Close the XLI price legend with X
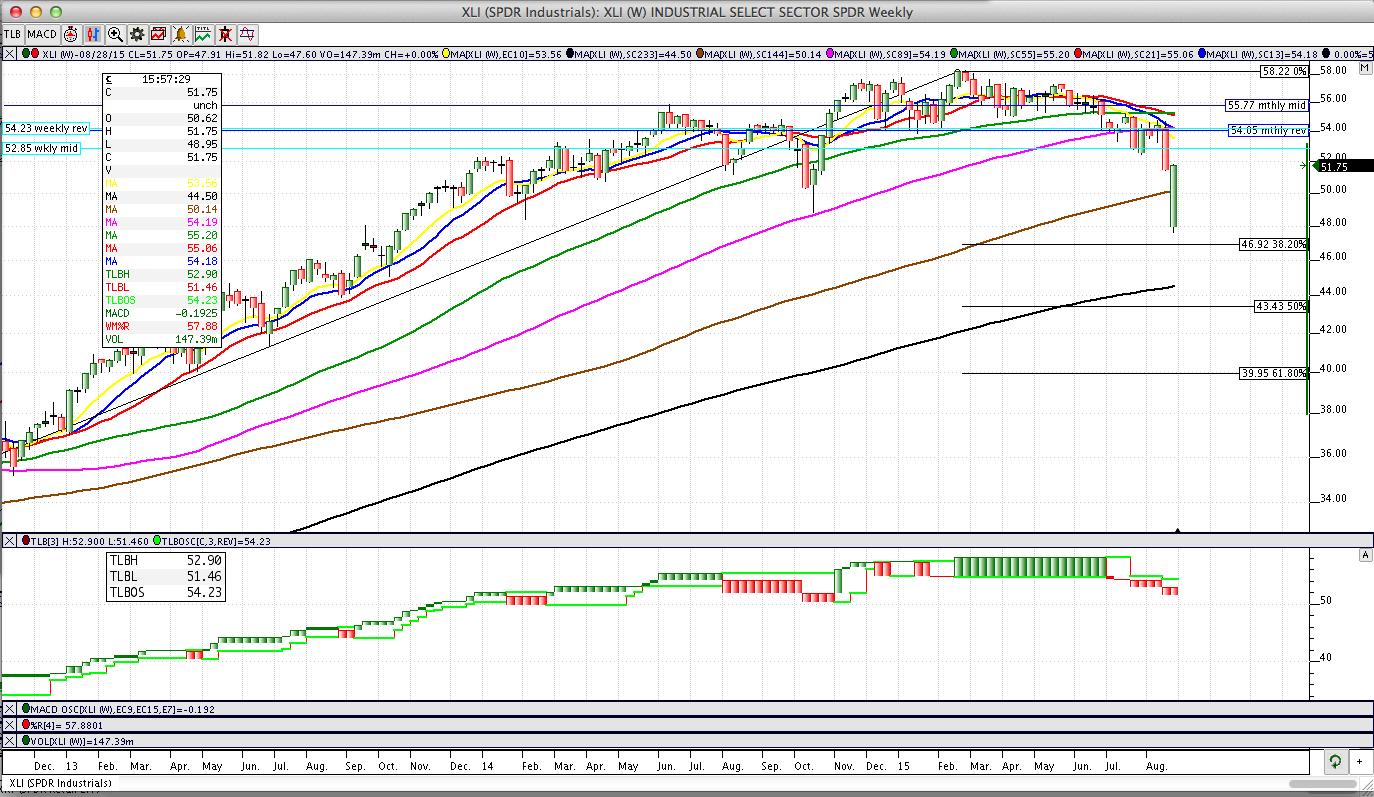Screen dimensions: 1374x797 tap(9, 54)
